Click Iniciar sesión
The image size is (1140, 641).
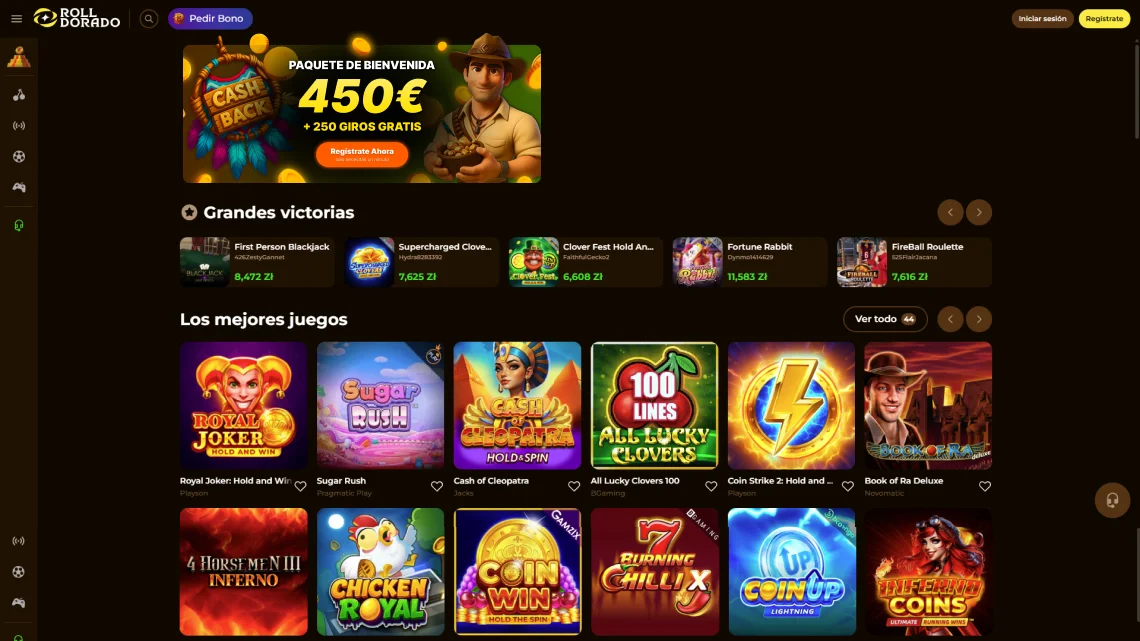(1042, 19)
